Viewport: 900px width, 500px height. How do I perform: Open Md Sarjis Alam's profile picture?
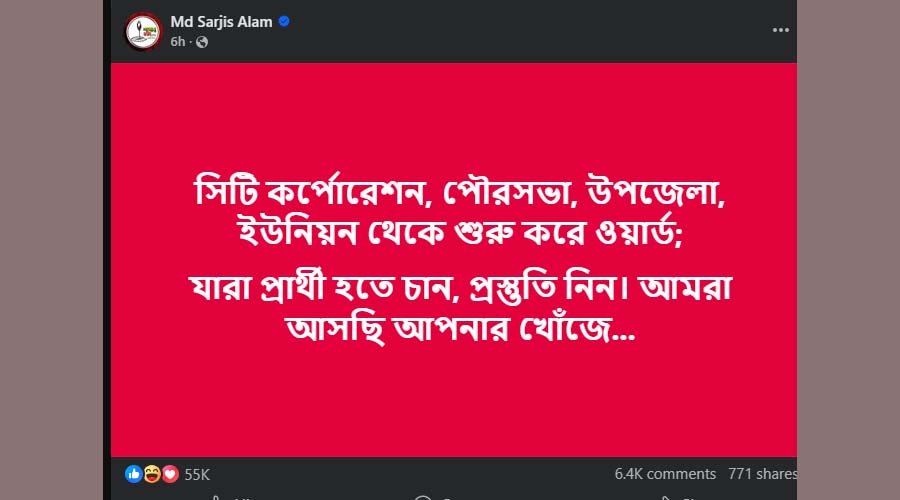[143, 31]
